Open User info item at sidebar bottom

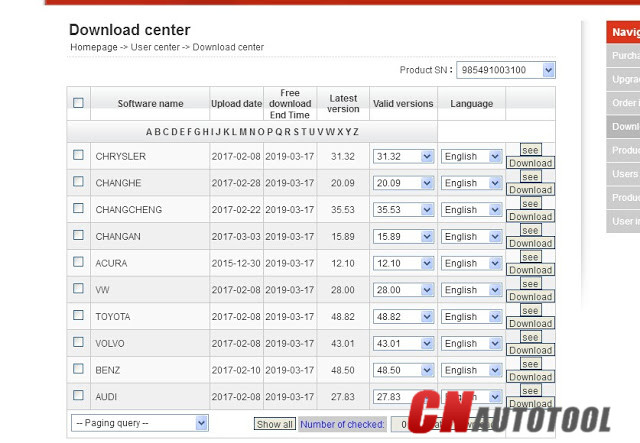pos(623,221)
